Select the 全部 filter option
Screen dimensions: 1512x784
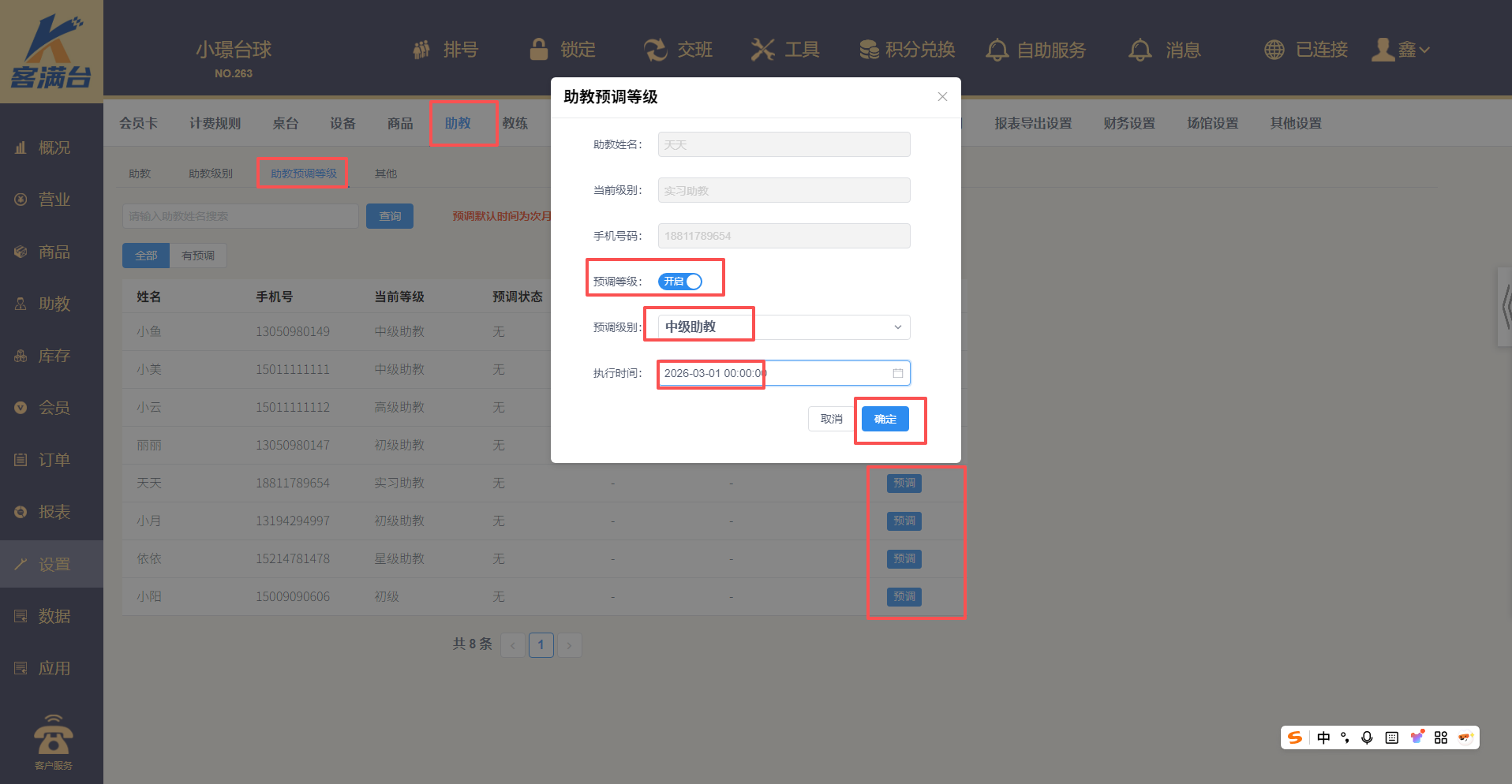(146, 256)
